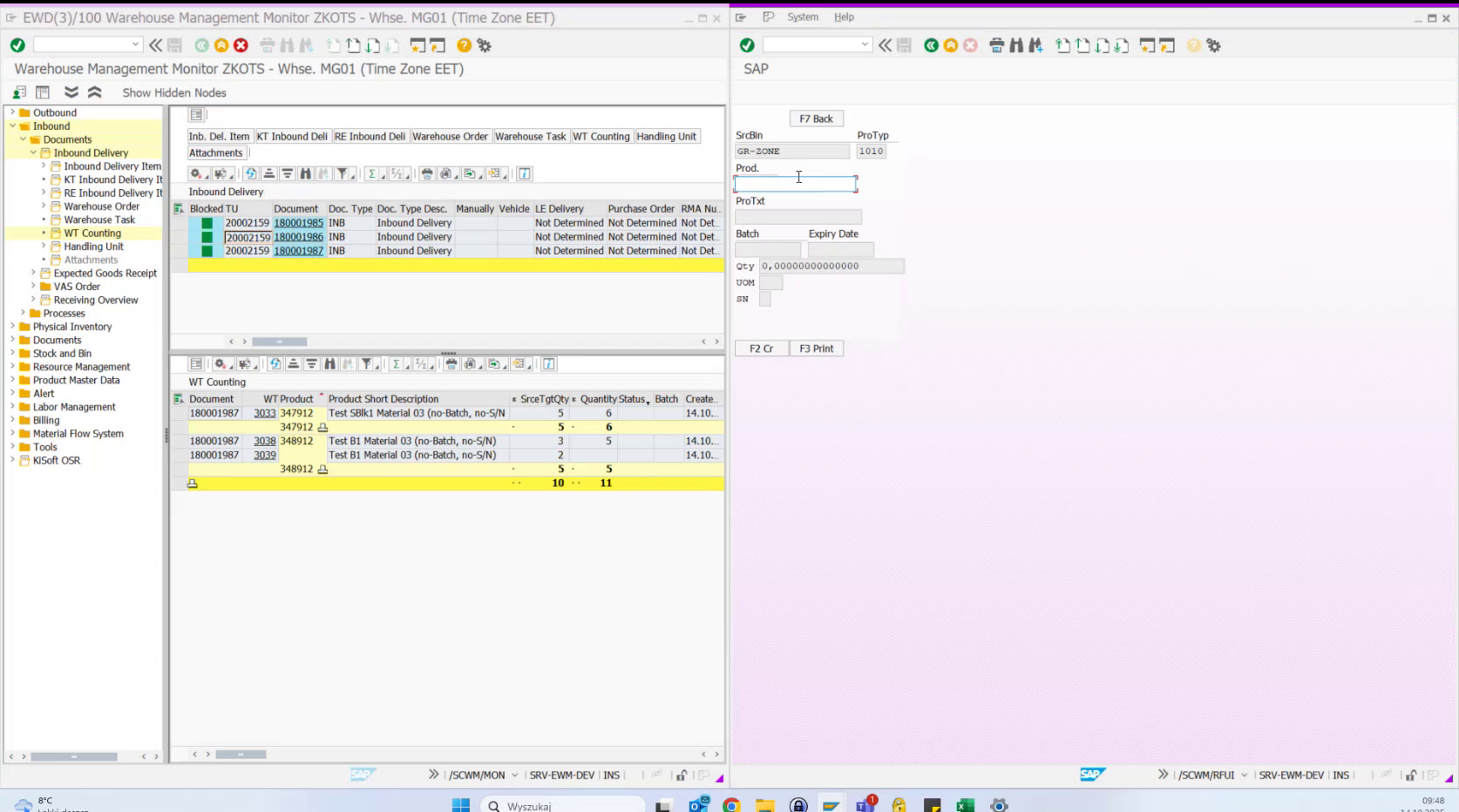Click the sort descending icon in the grid toolbar
This screenshot has width=1459, height=812.
click(x=288, y=173)
